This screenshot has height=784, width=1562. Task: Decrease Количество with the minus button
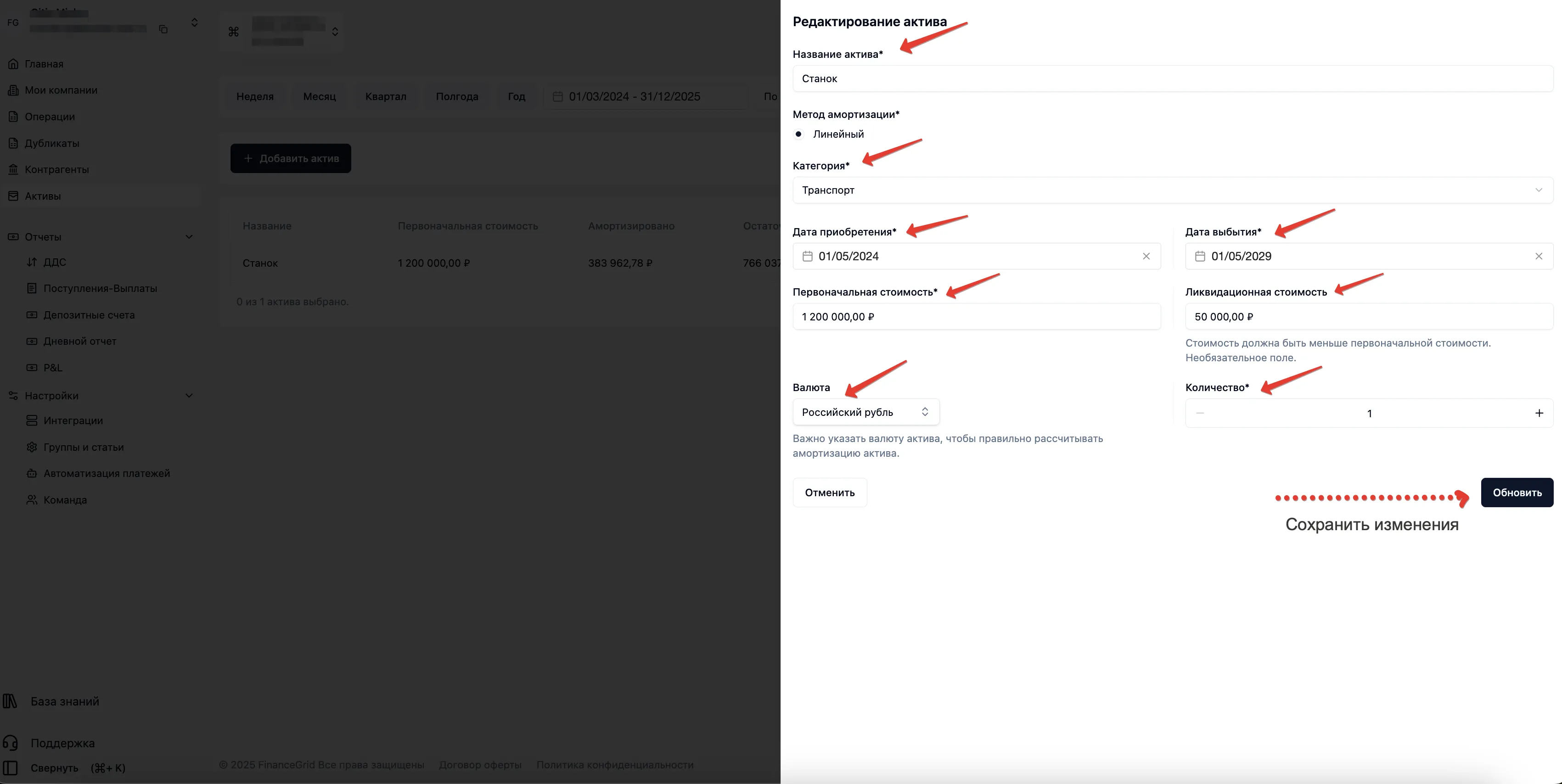point(1199,413)
